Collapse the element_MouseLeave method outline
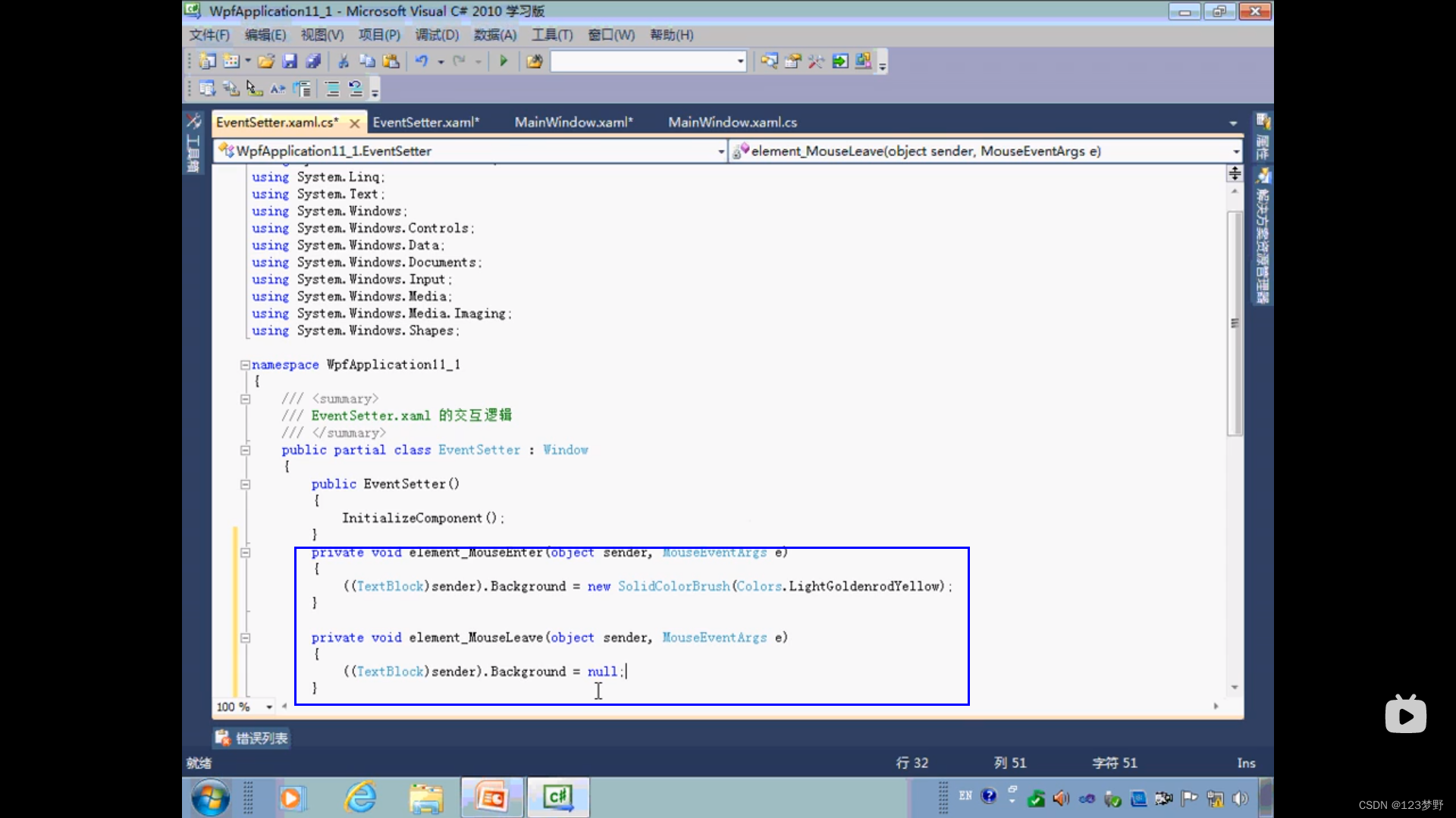The width and height of the screenshot is (1456, 818). pyautogui.click(x=245, y=638)
